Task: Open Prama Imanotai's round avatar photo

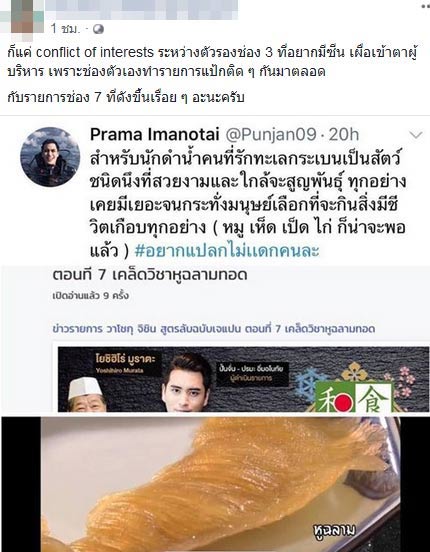Action: pos(50,157)
